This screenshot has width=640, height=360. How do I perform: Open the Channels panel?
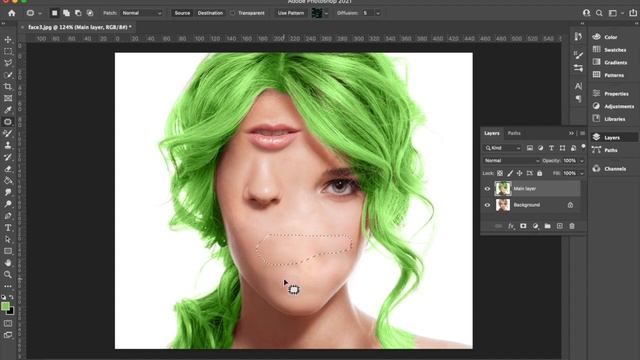[x=615, y=169]
